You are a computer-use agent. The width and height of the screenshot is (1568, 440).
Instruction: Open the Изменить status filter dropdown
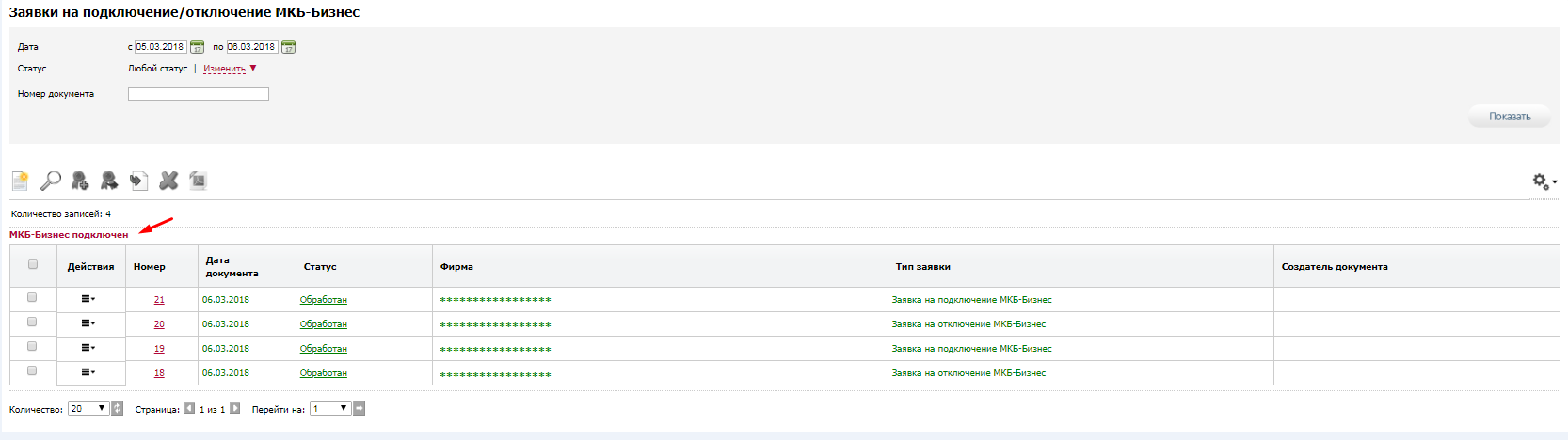pos(230,69)
